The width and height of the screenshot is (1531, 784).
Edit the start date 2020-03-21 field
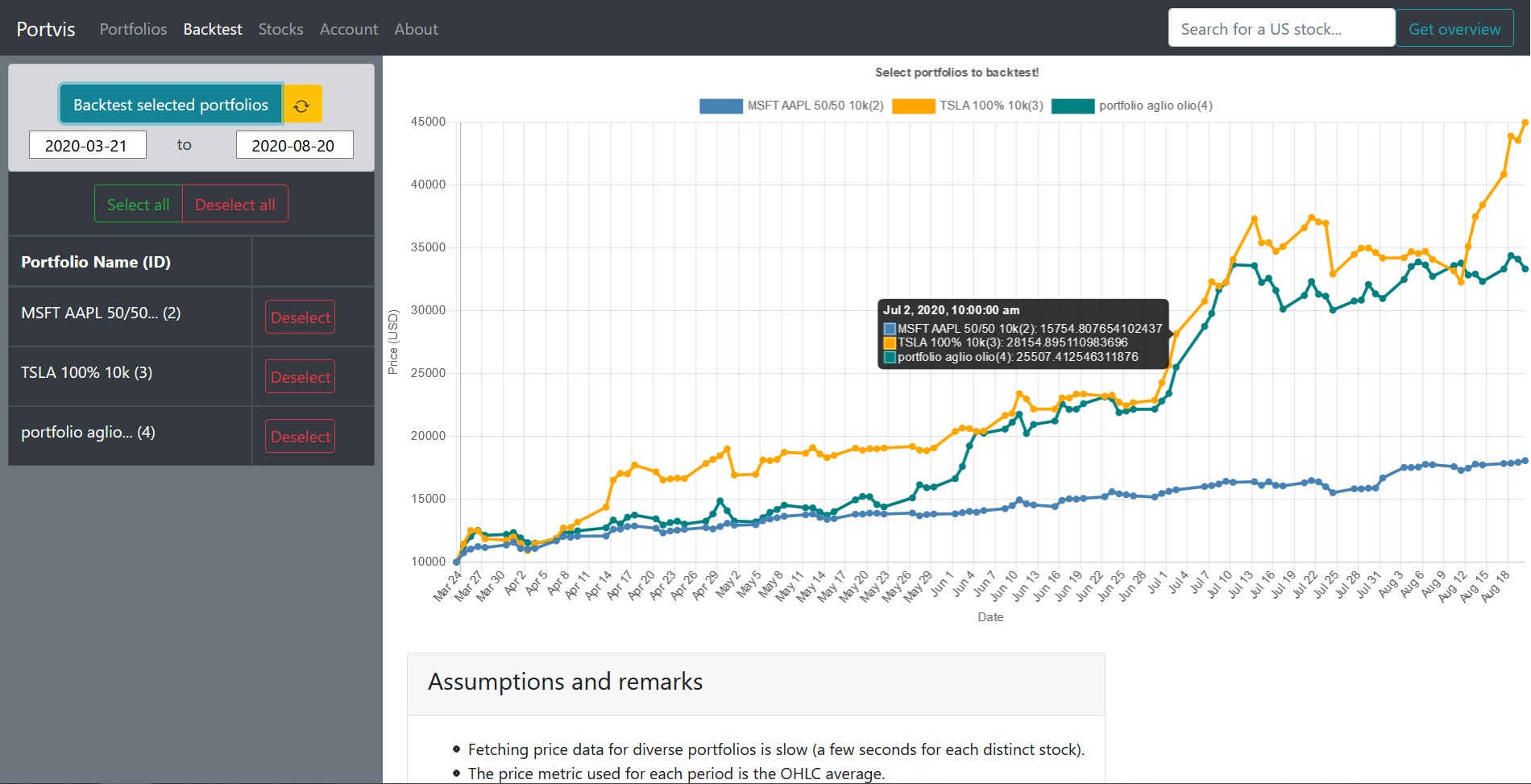[87, 145]
